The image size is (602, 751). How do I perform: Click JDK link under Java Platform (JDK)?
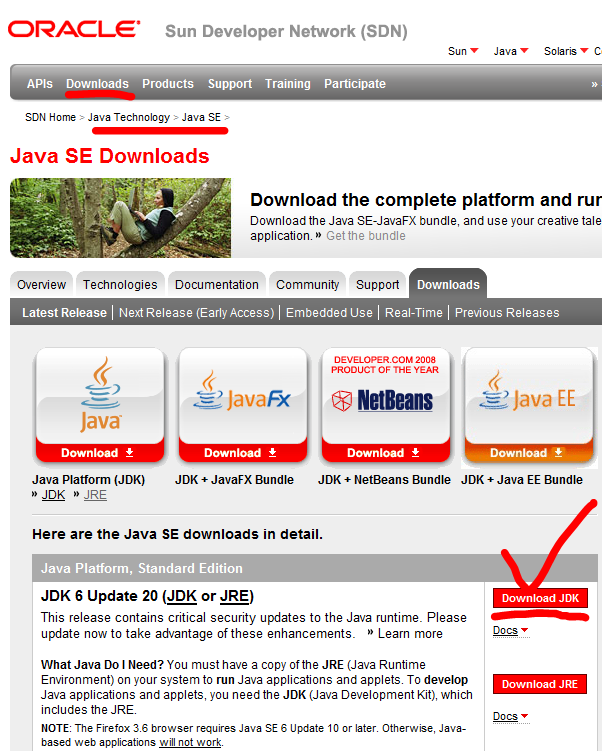tap(53, 495)
